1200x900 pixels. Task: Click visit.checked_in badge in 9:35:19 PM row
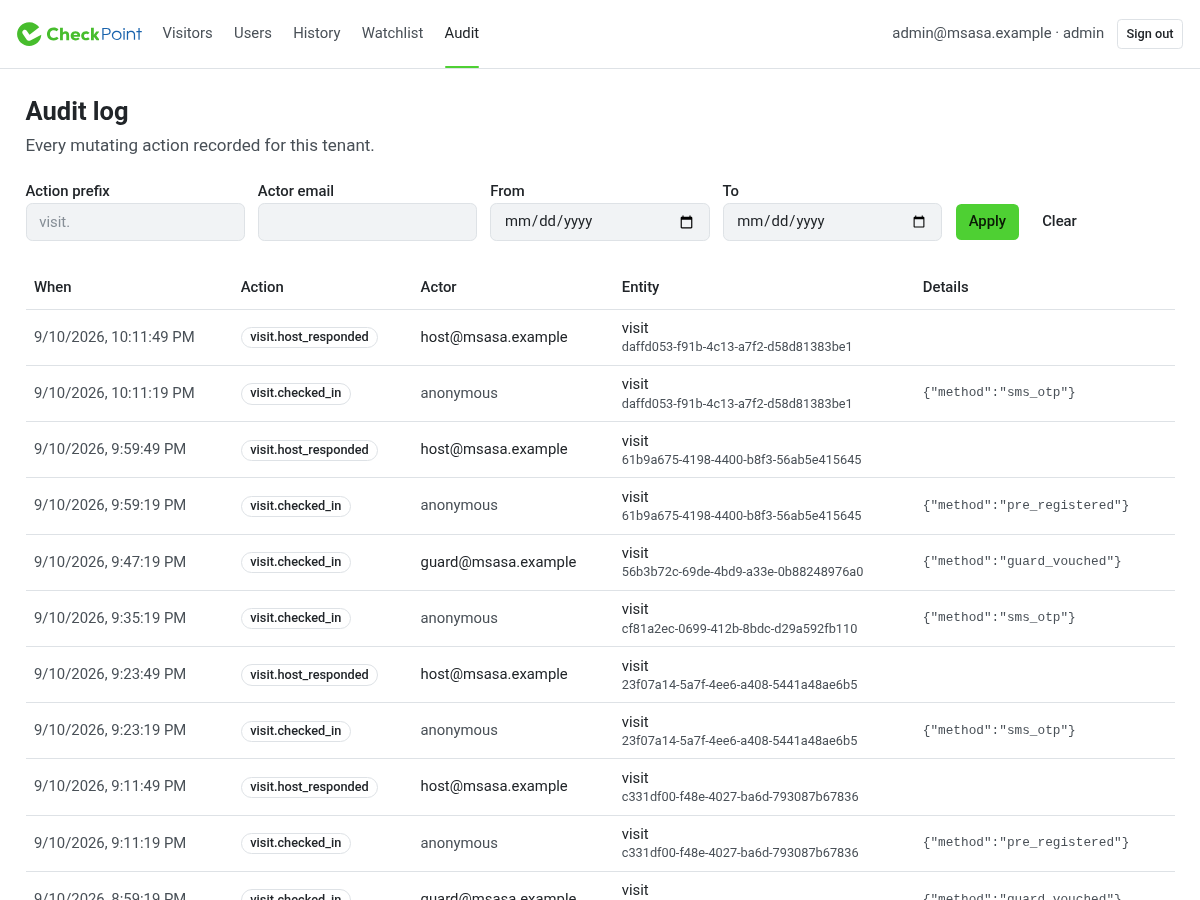click(x=296, y=618)
